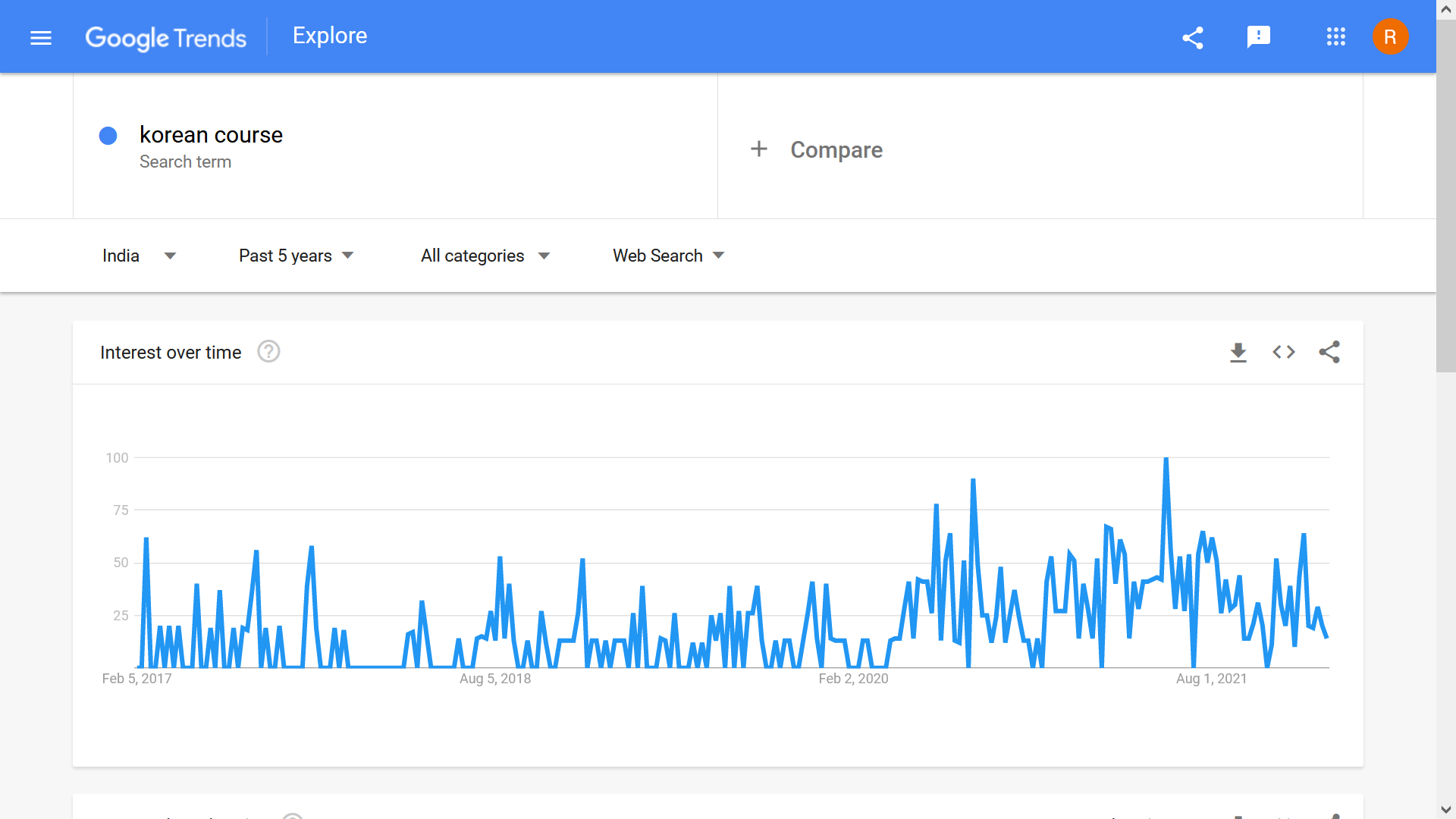Click the scrollbar up arrow
Viewport: 1456px width, 819px height.
(x=1446, y=10)
